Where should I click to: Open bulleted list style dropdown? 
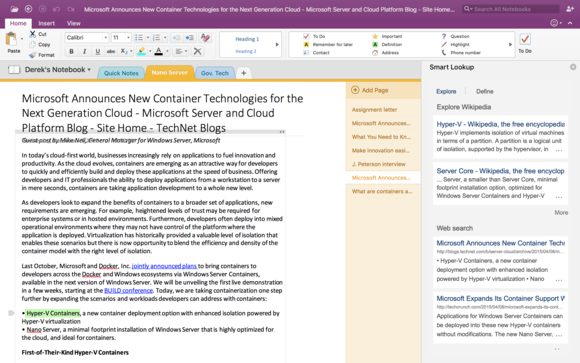click(148, 38)
